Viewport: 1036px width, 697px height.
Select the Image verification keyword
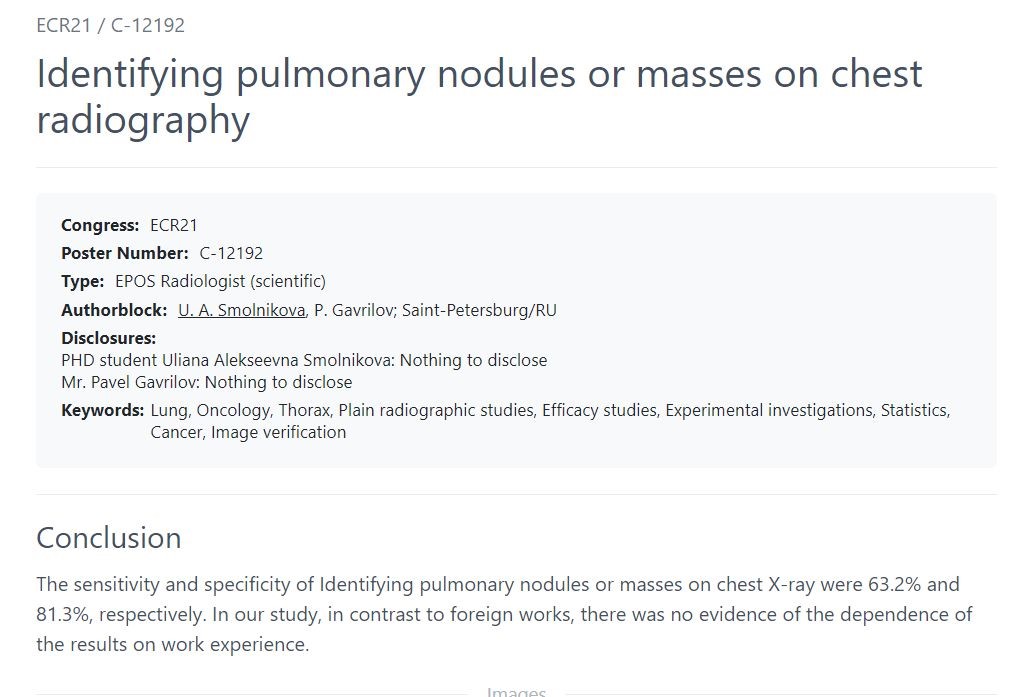point(278,432)
